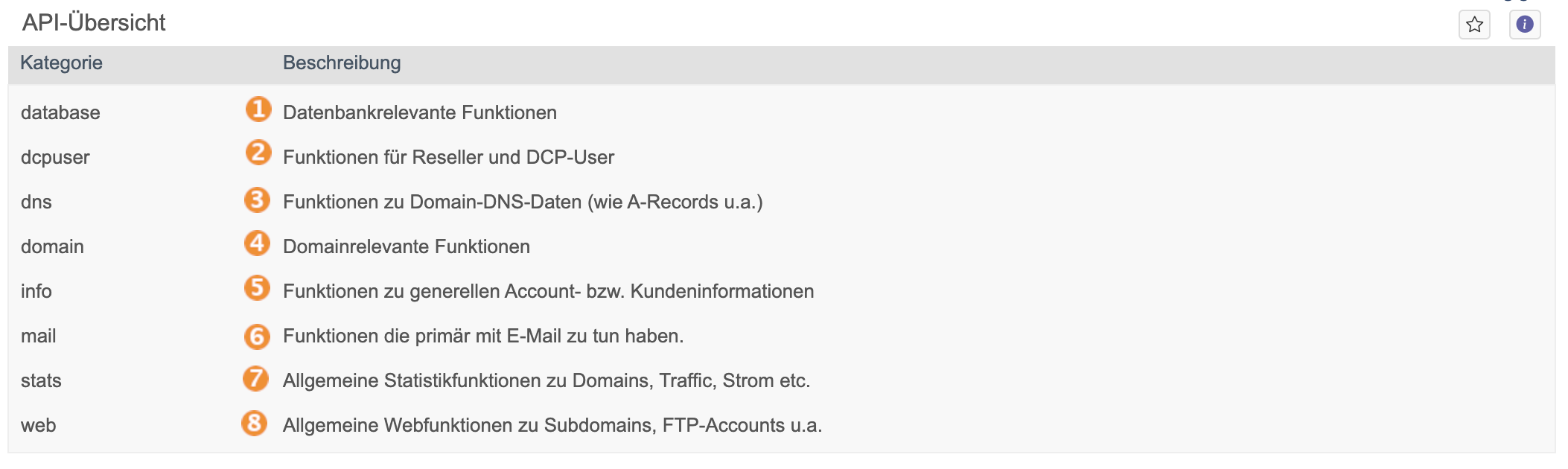The image size is (1568, 469).
Task: Click the star favorite icon
Action: tap(1474, 25)
